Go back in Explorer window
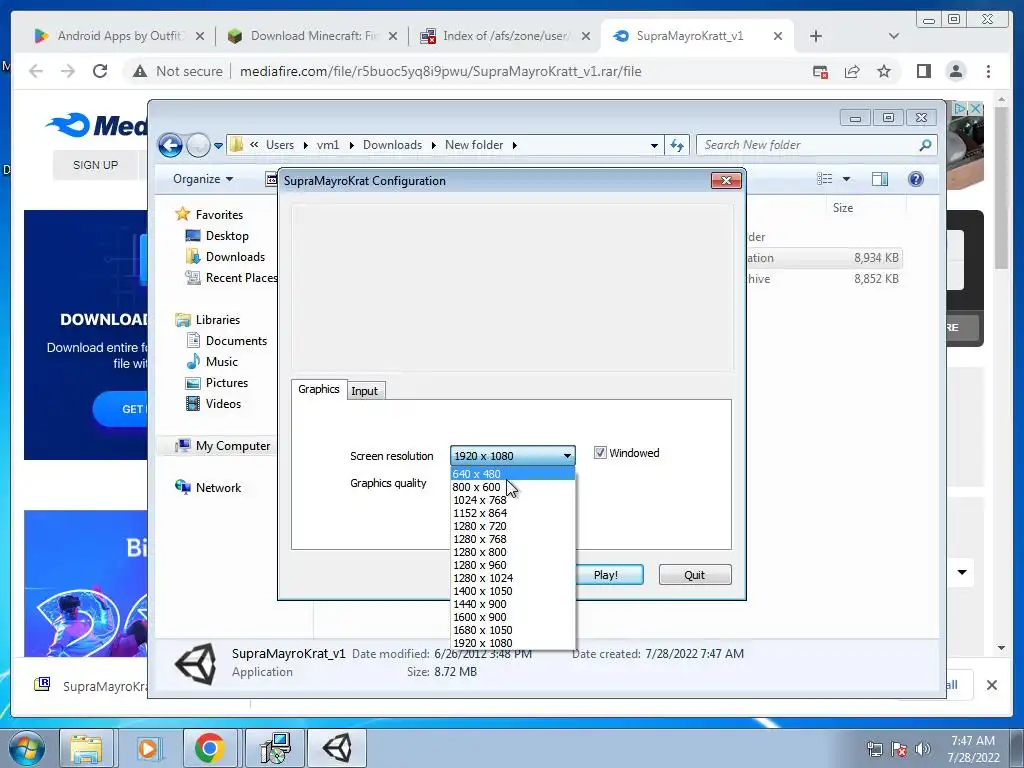Screen dimensions: 1024x768 pyautogui.click(x=170, y=145)
